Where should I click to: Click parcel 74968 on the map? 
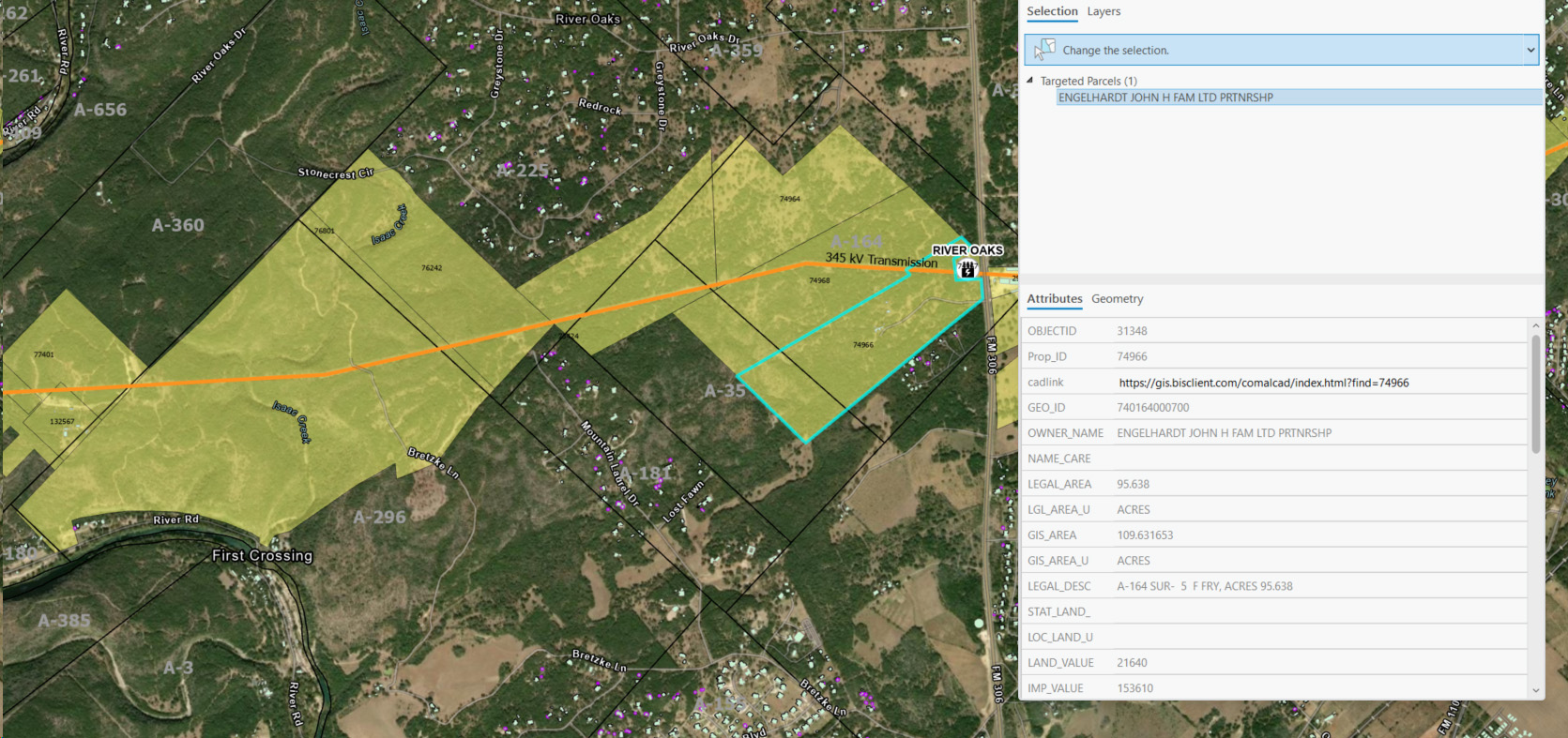819,280
